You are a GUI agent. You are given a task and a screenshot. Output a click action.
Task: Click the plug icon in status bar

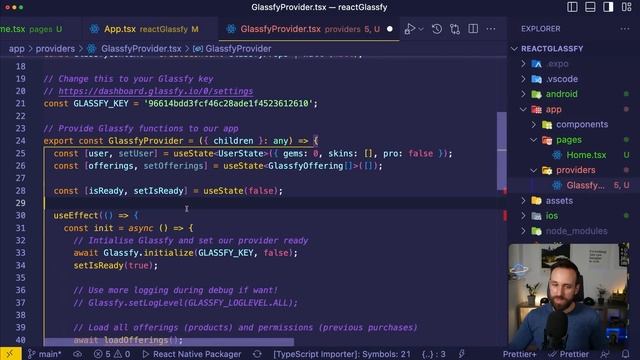(x=462, y=354)
